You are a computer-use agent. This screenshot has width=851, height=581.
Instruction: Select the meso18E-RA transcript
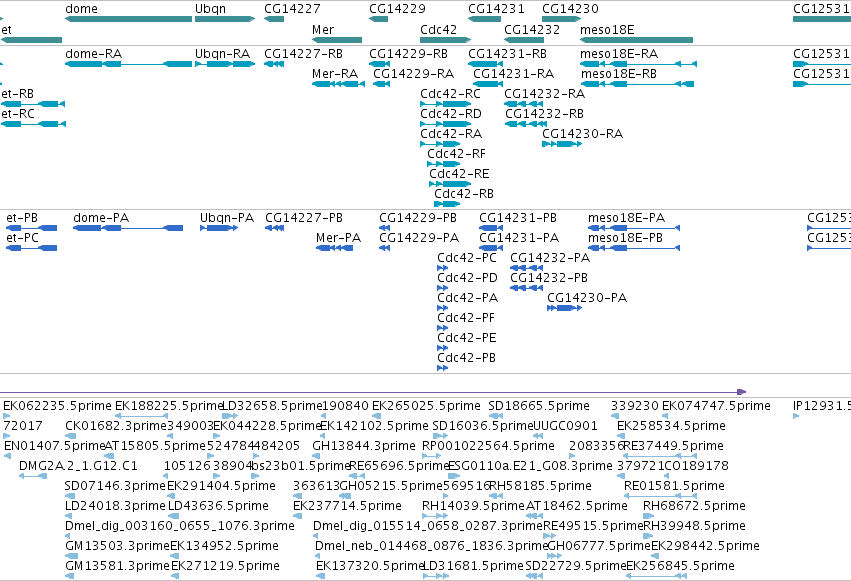point(638,64)
